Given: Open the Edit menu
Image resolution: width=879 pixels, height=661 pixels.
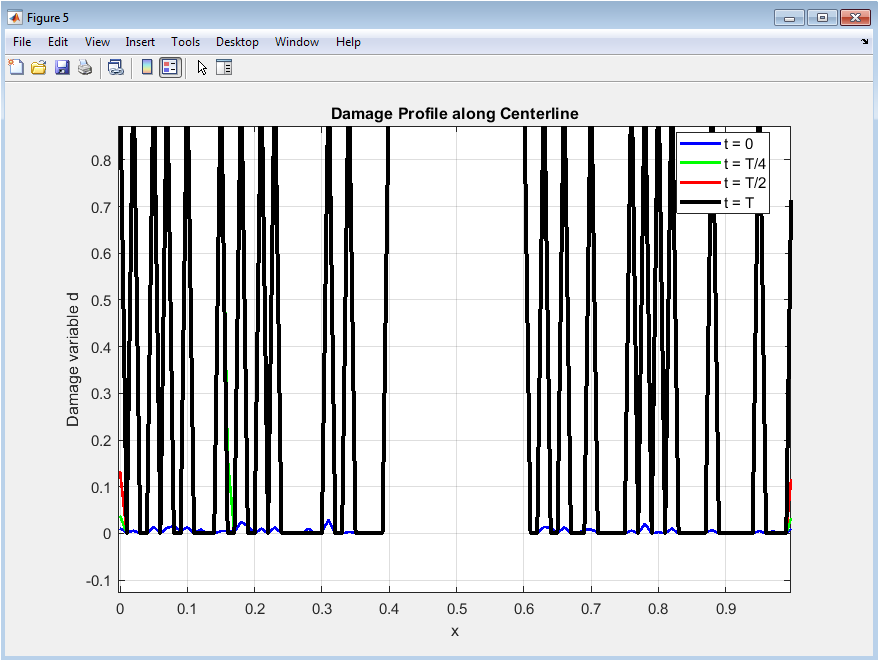Looking at the screenshot, I should click(x=58, y=42).
